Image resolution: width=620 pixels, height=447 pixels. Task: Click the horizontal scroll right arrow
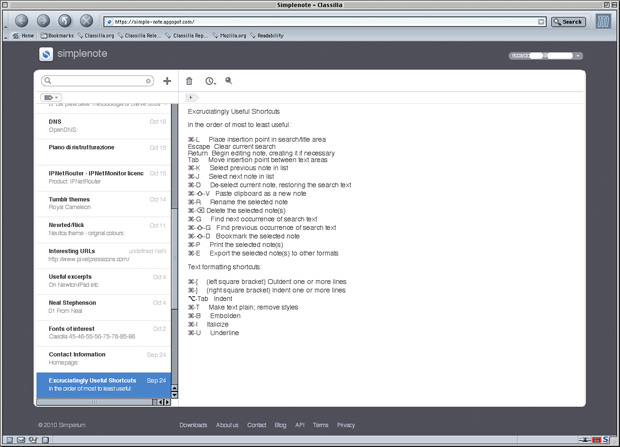(x=167, y=402)
